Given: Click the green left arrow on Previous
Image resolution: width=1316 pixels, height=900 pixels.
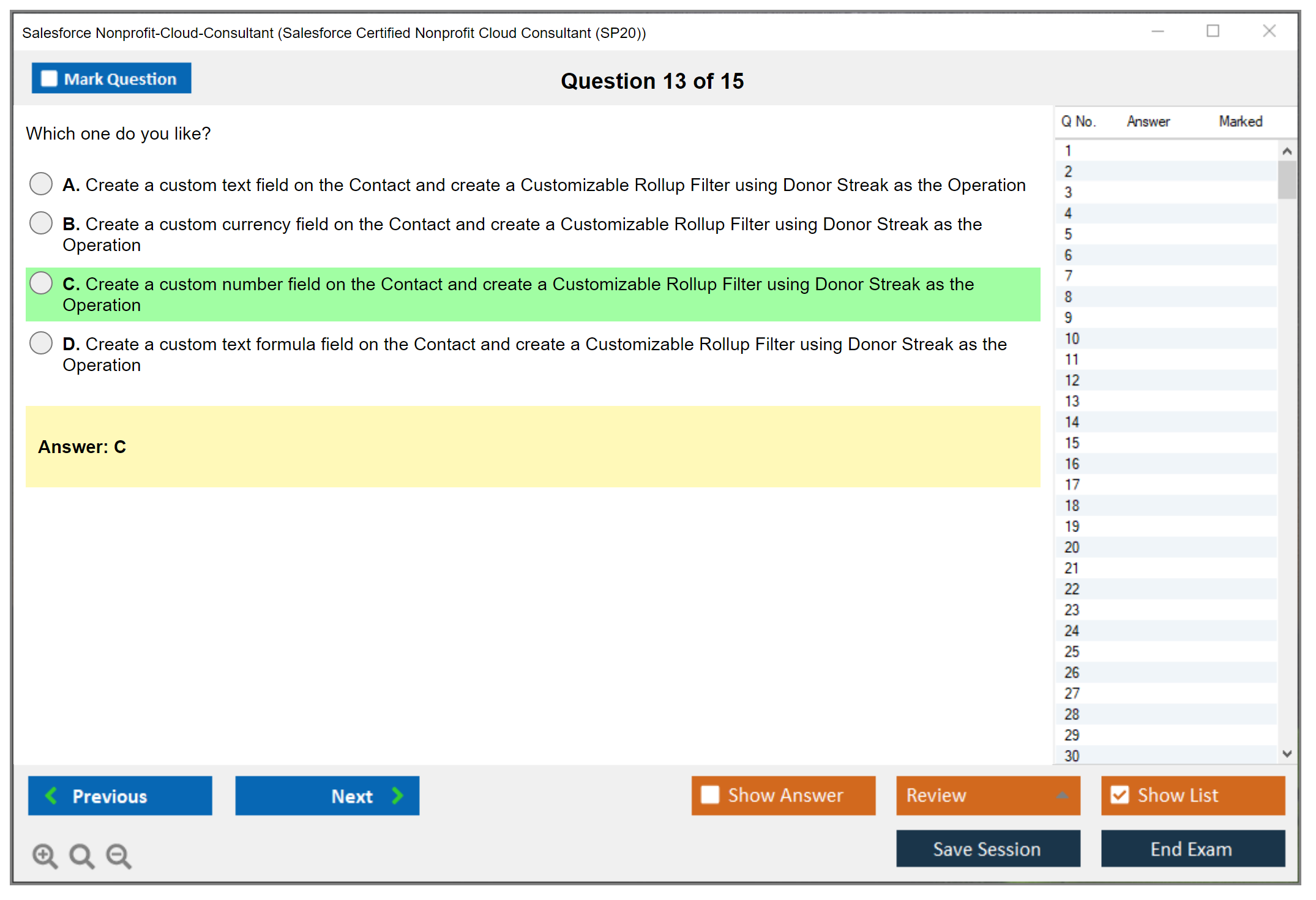Looking at the screenshot, I should tap(51, 795).
